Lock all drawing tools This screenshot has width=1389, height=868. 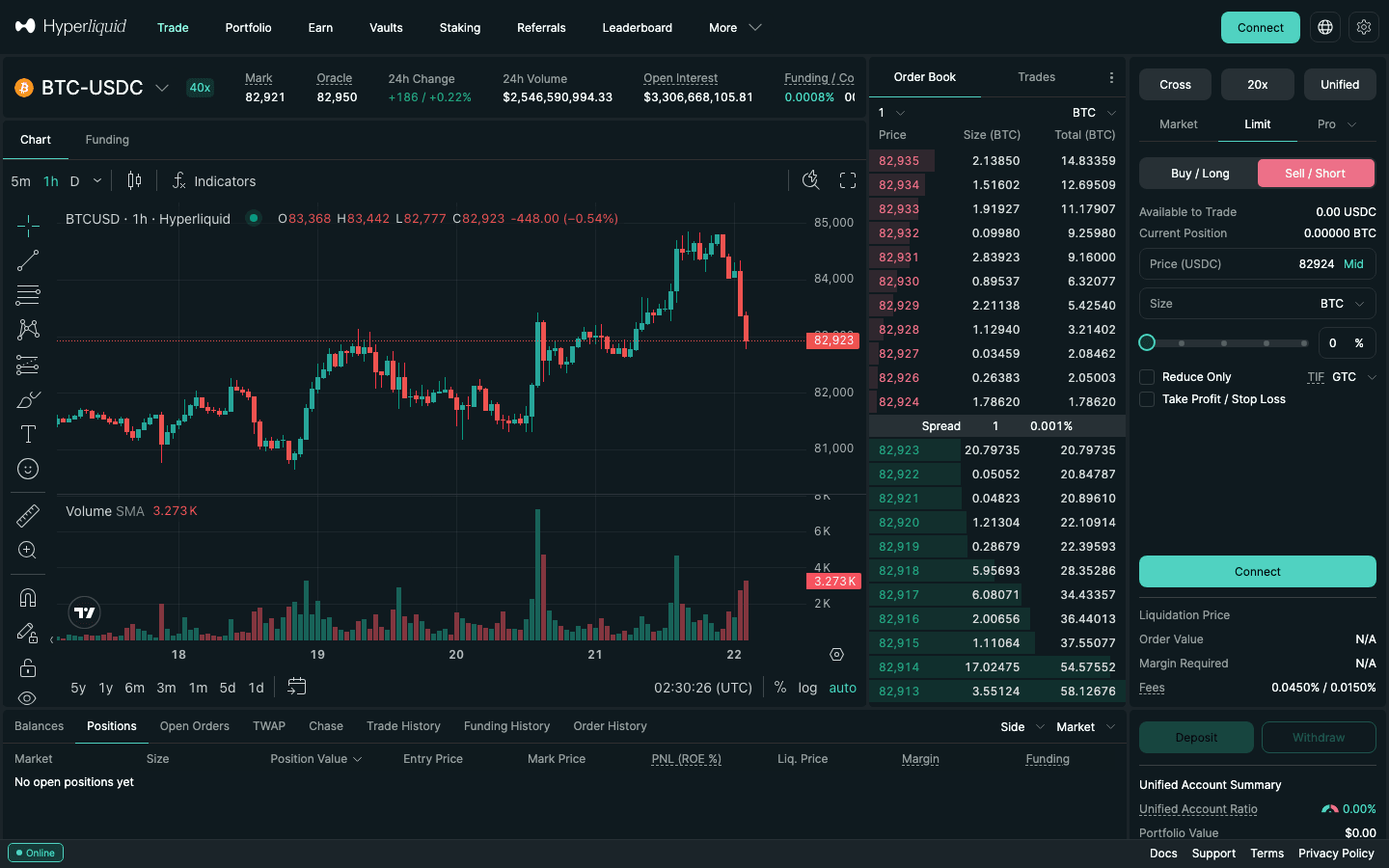click(x=28, y=667)
